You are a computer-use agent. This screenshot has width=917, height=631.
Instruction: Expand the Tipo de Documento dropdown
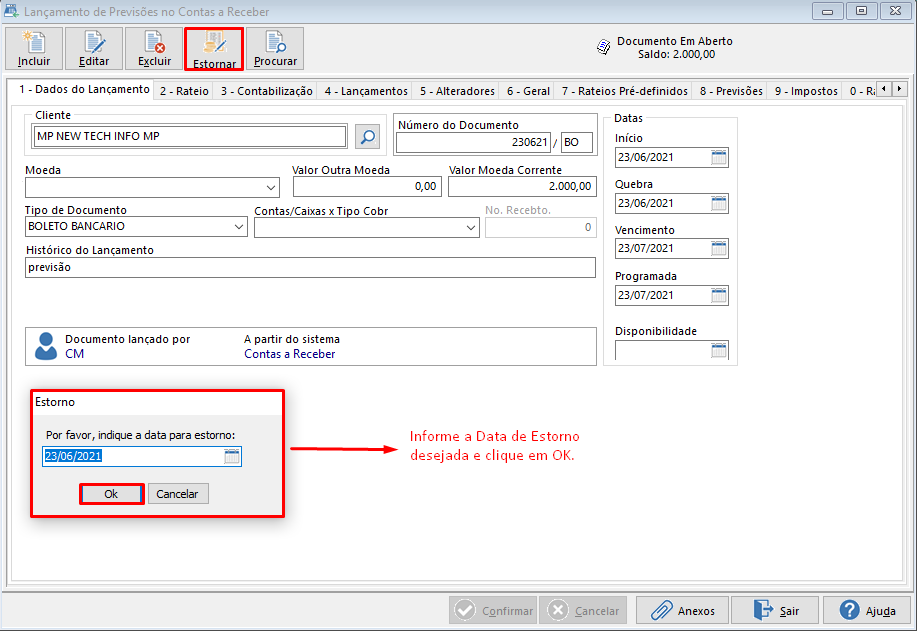(239, 227)
